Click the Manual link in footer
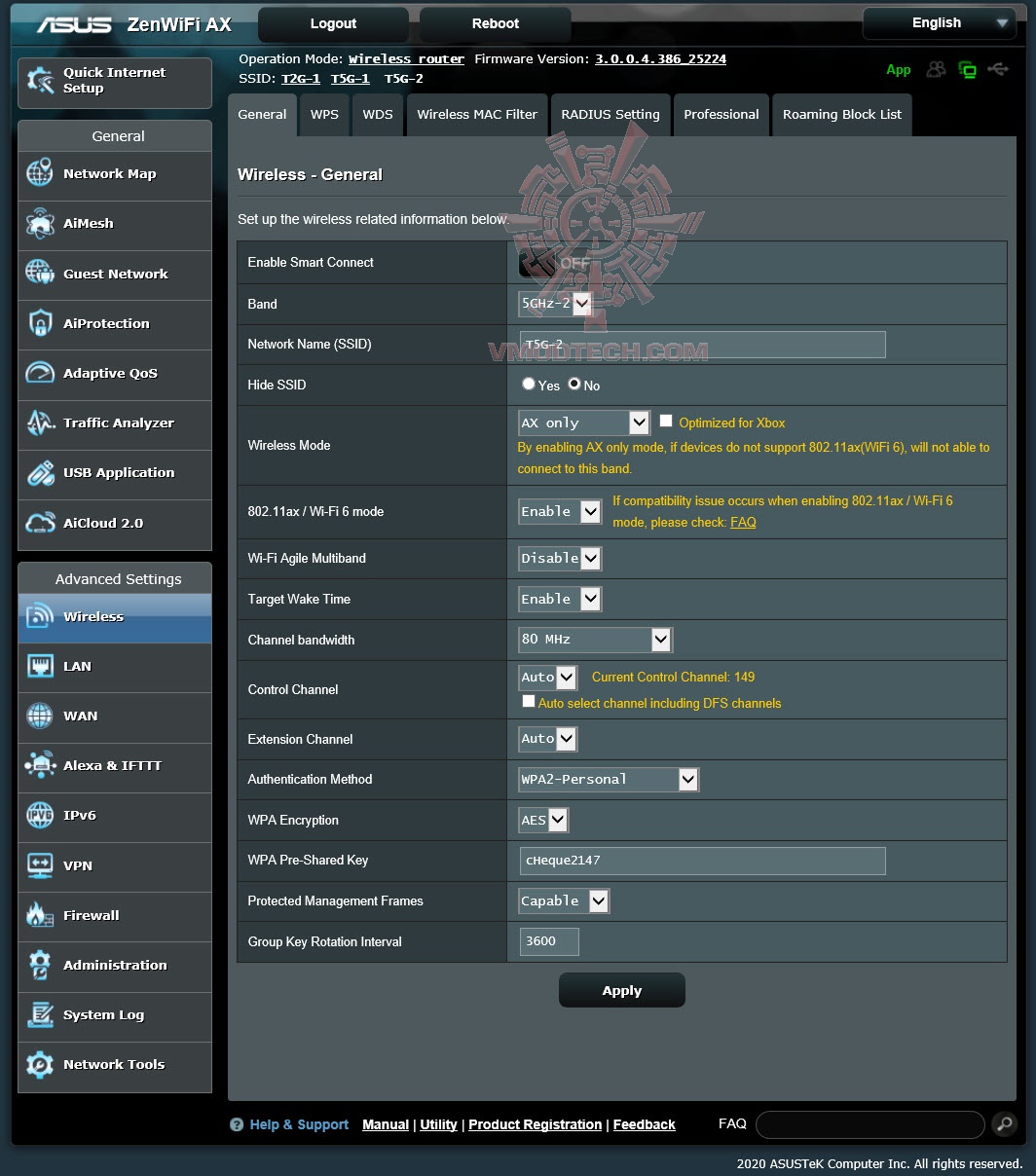 click(x=386, y=1124)
